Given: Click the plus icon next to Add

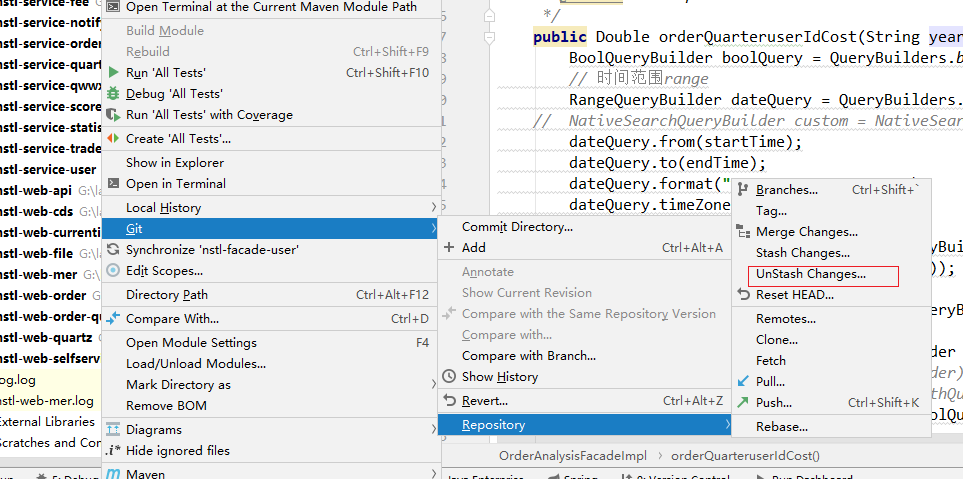Looking at the screenshot, I should 449,247.
